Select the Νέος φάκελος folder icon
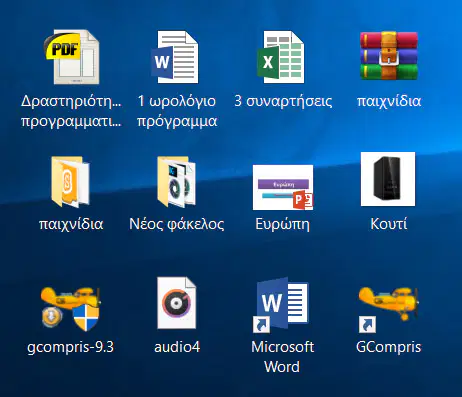Viewport: 462px width, 397px height. click(176, 182)
